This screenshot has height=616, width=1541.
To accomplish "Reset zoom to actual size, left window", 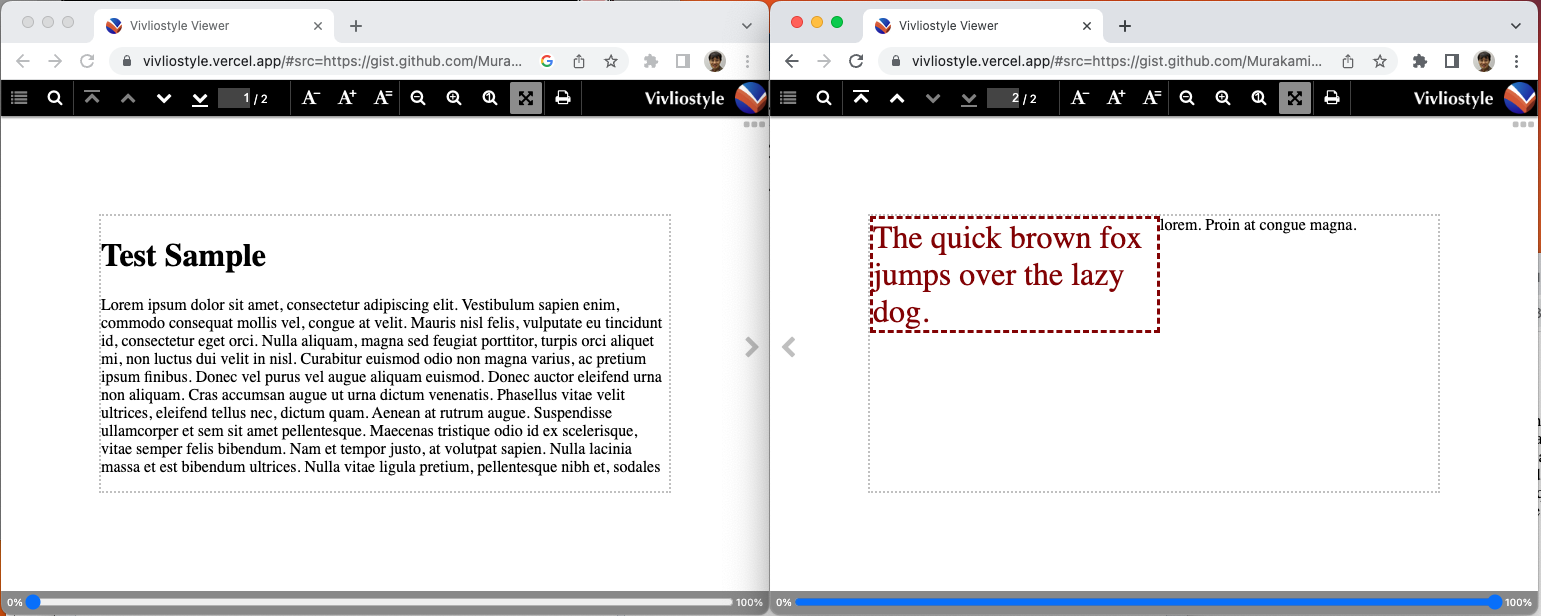I will tap(490, 98).
